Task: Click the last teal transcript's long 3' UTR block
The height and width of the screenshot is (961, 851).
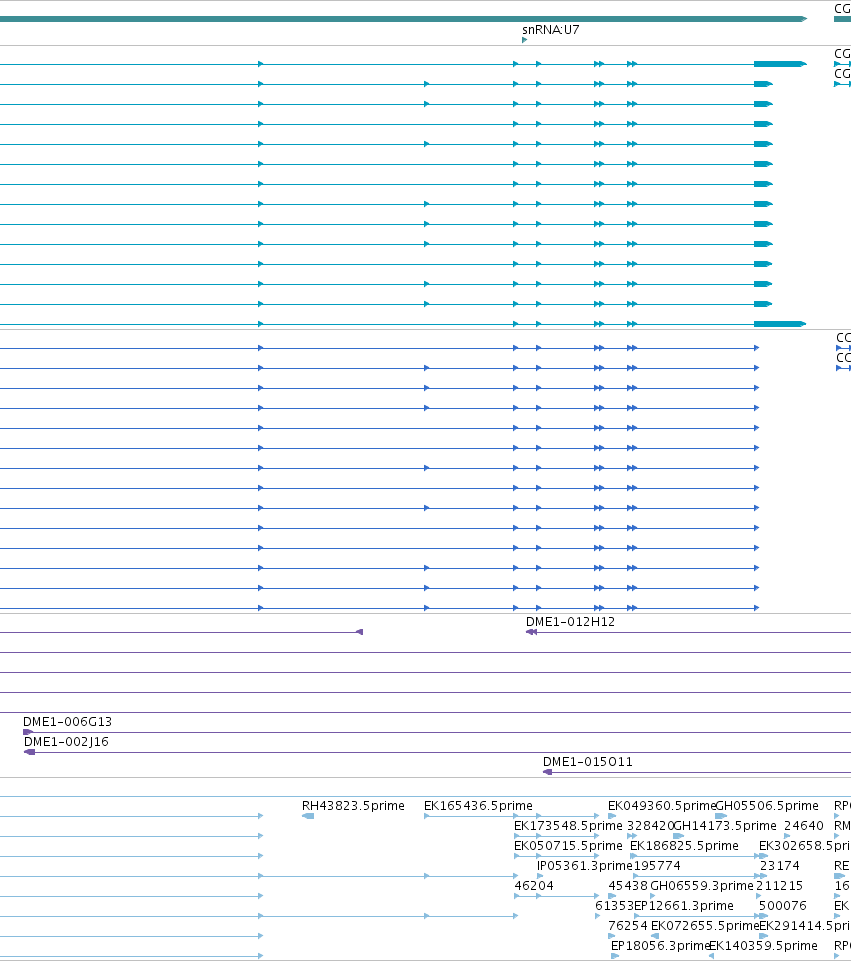Action: [x=780, y=324]
